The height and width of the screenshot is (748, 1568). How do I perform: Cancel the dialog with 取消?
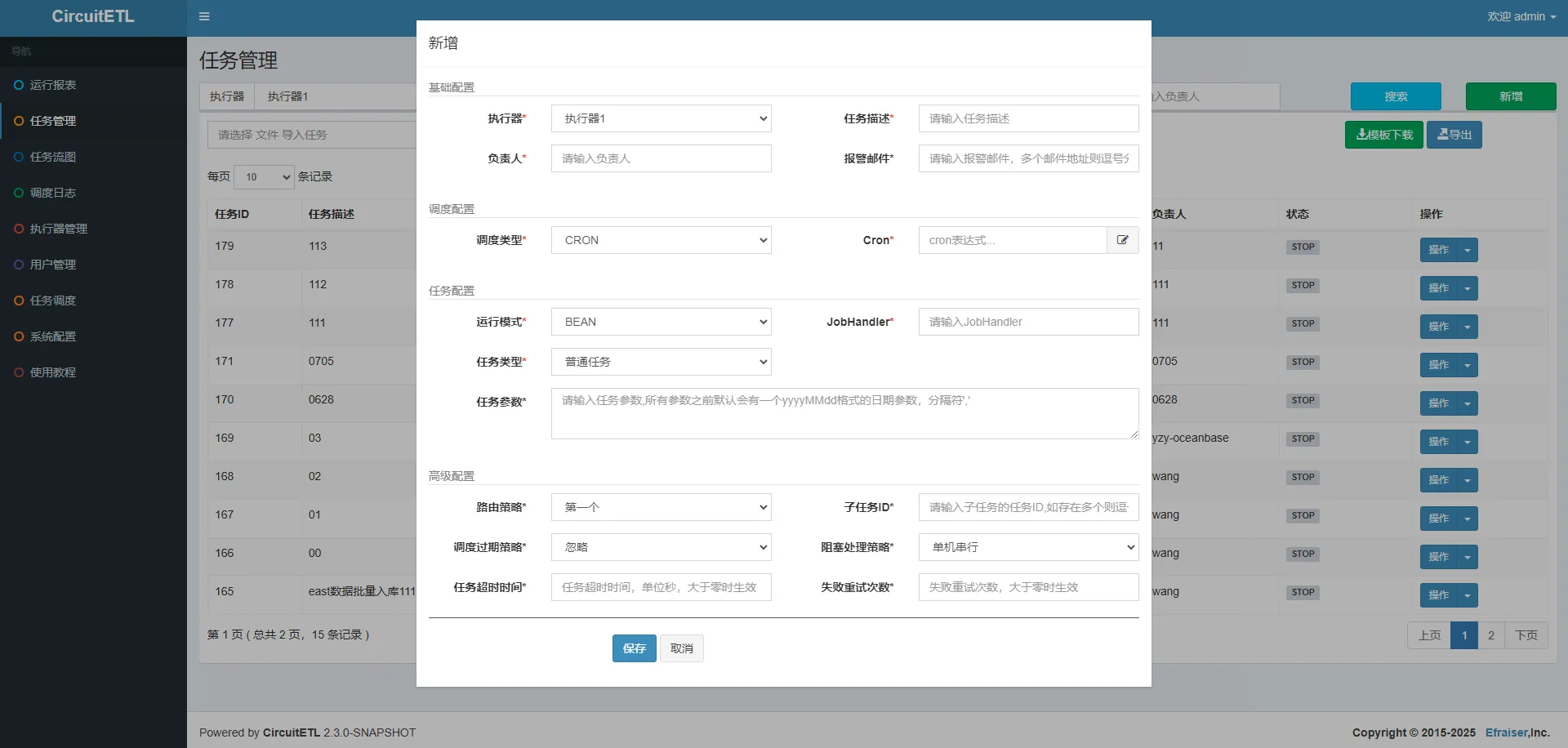coord(681,648)
